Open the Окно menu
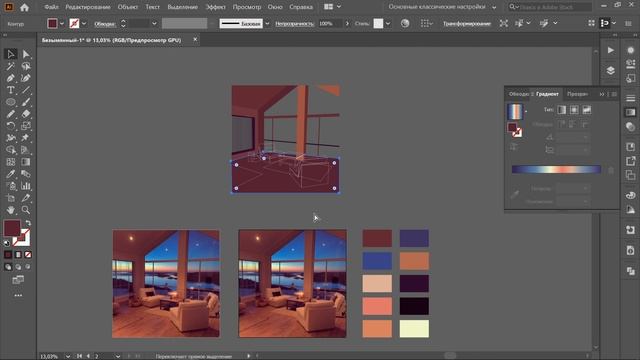640x360 pixels. click(x=275, y=7)
